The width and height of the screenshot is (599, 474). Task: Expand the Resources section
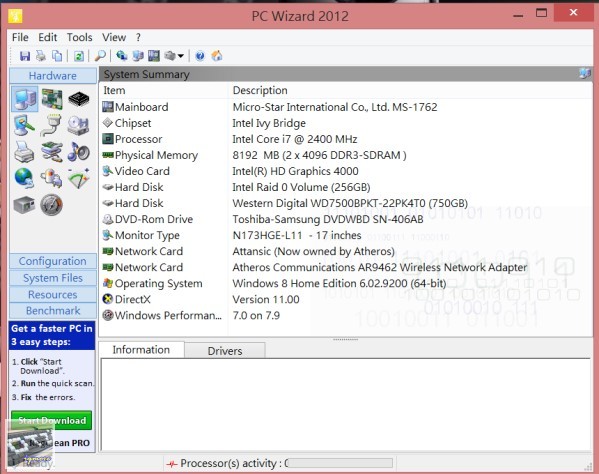tap(53, 294)
